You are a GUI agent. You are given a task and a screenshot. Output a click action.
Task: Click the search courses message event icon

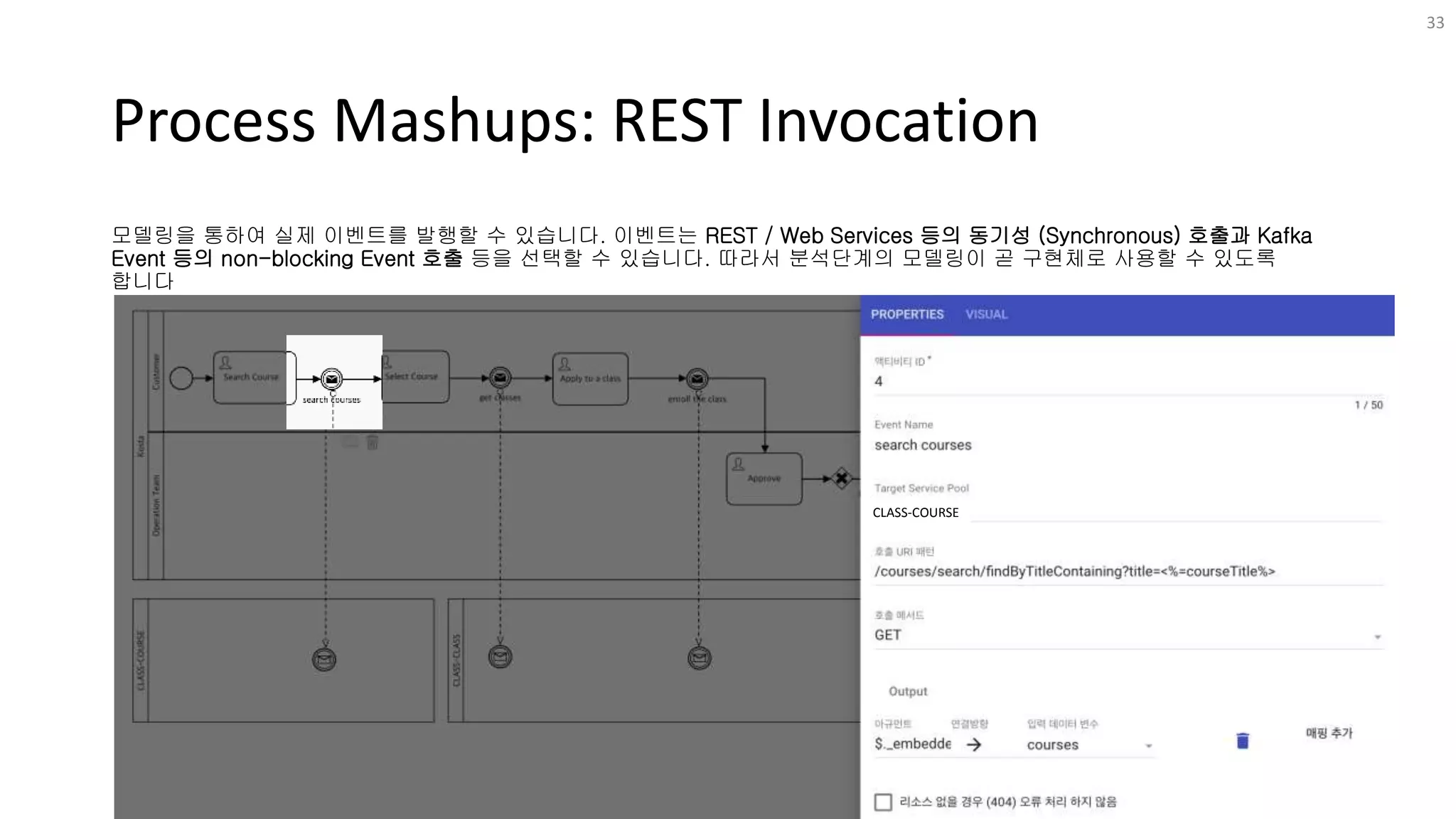[x=332, y=379]
